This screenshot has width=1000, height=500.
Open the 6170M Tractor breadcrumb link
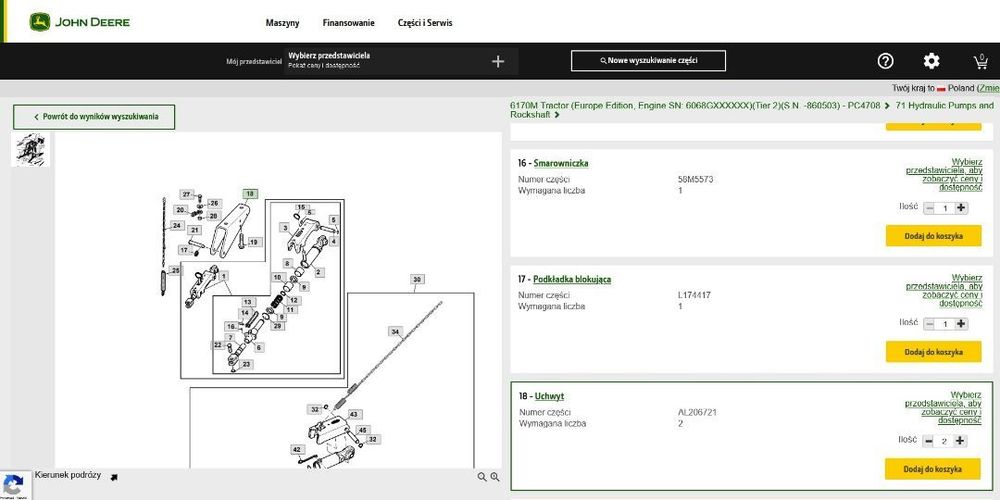click(x=695, y=105)
